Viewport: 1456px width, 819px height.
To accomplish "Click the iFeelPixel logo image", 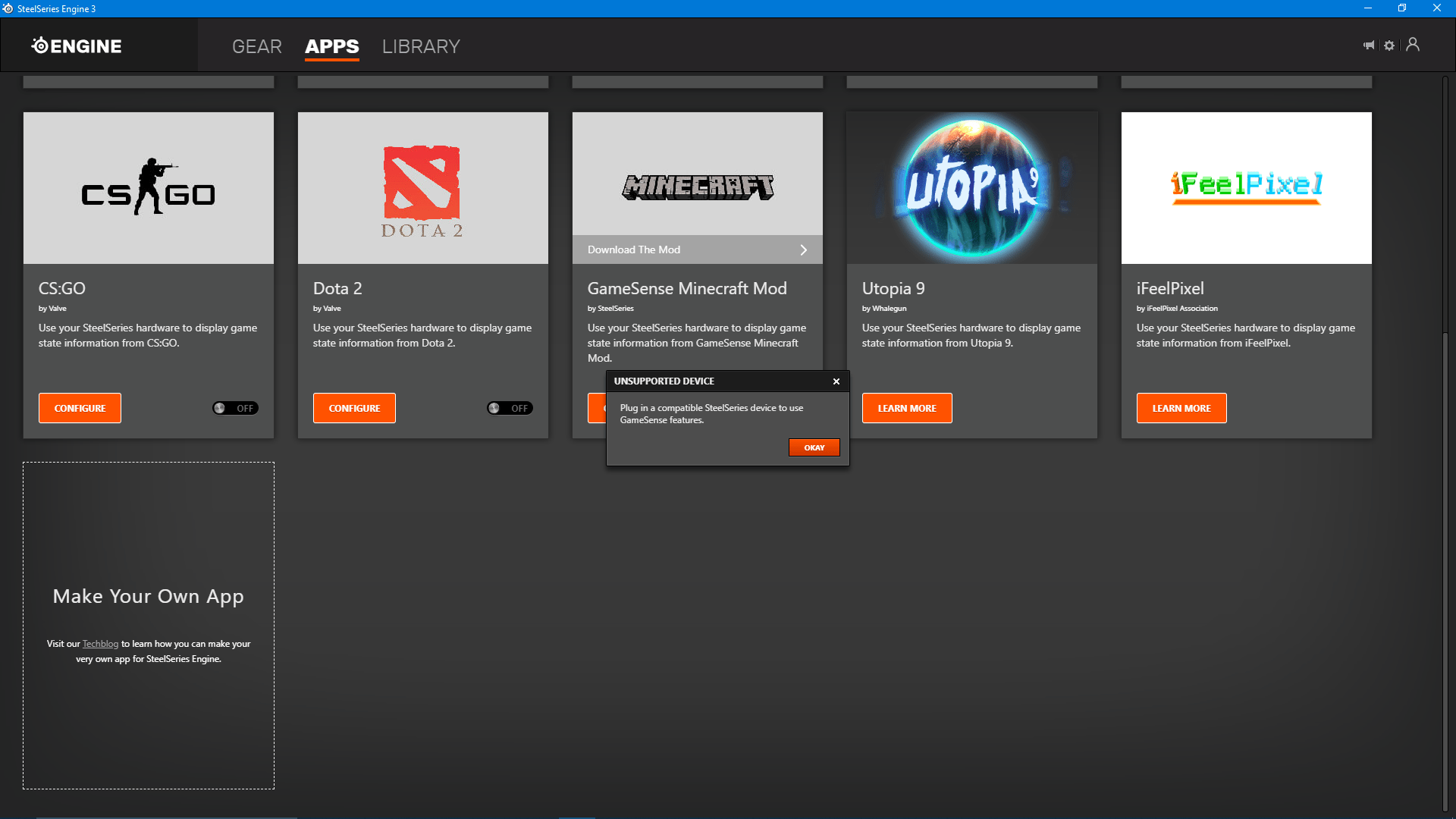I will point(1246,186).
